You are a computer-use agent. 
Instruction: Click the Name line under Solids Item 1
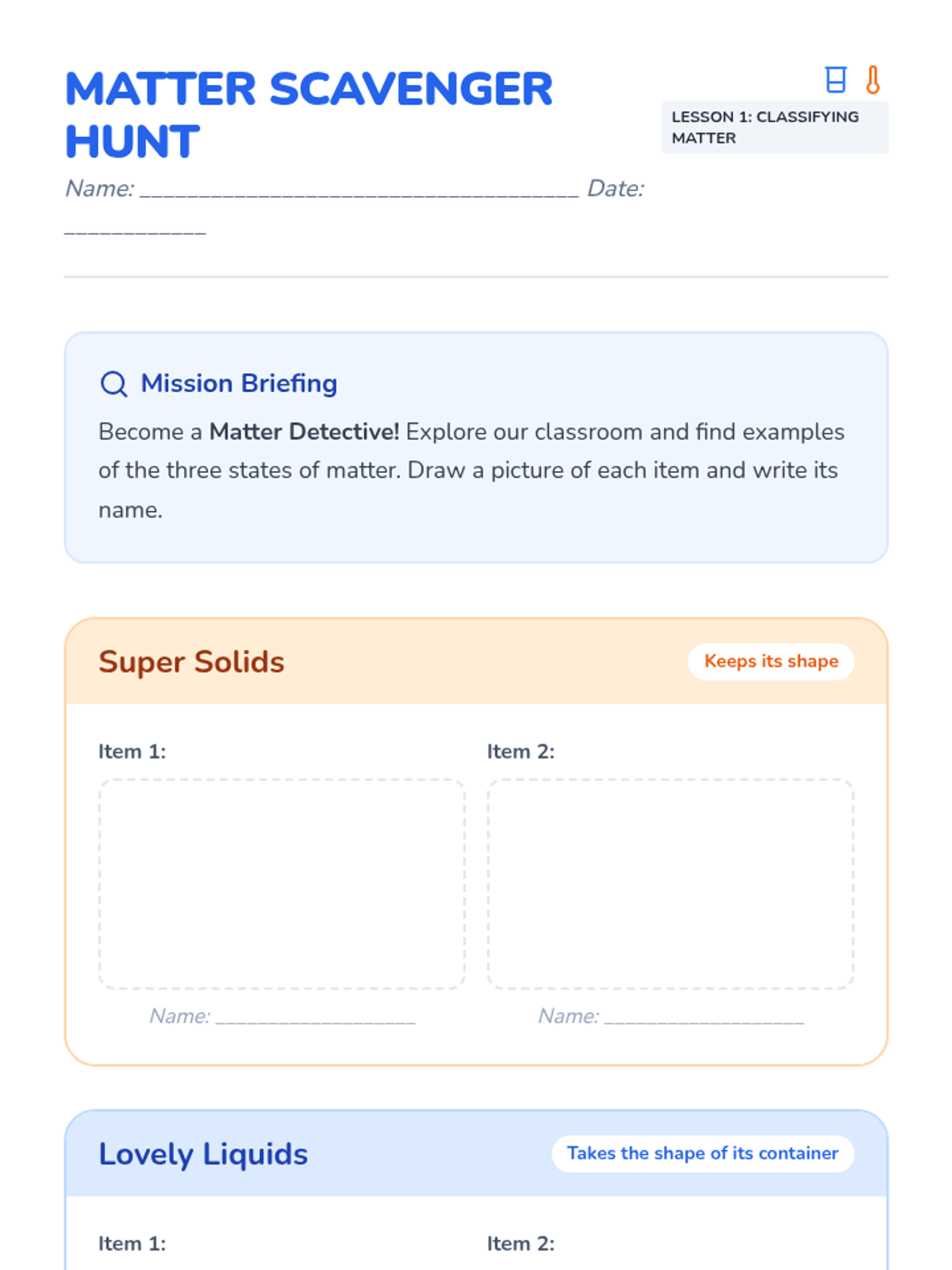pyautogui.click(x=315, y=1018)
